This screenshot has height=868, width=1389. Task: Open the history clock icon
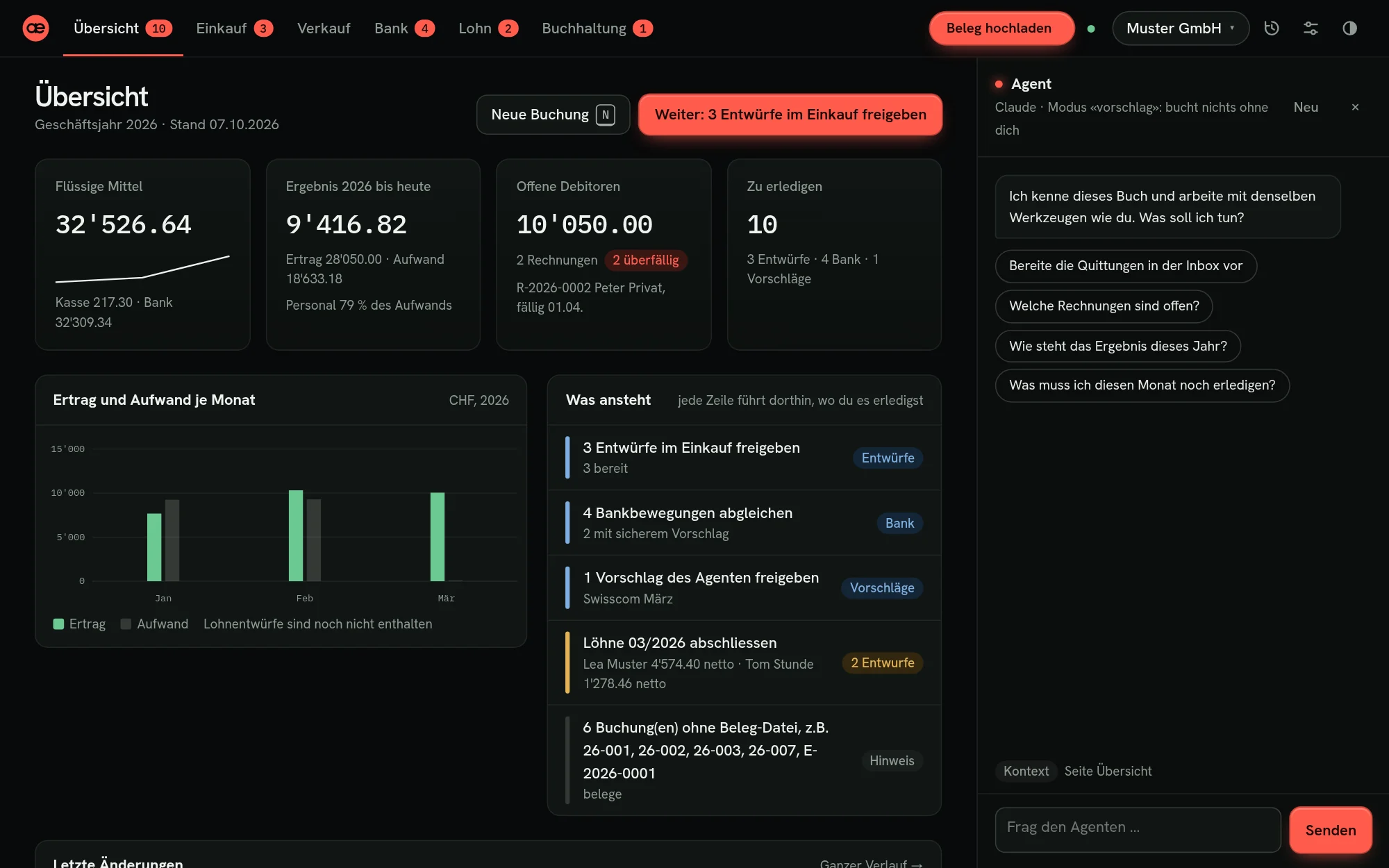[1272, 28]
